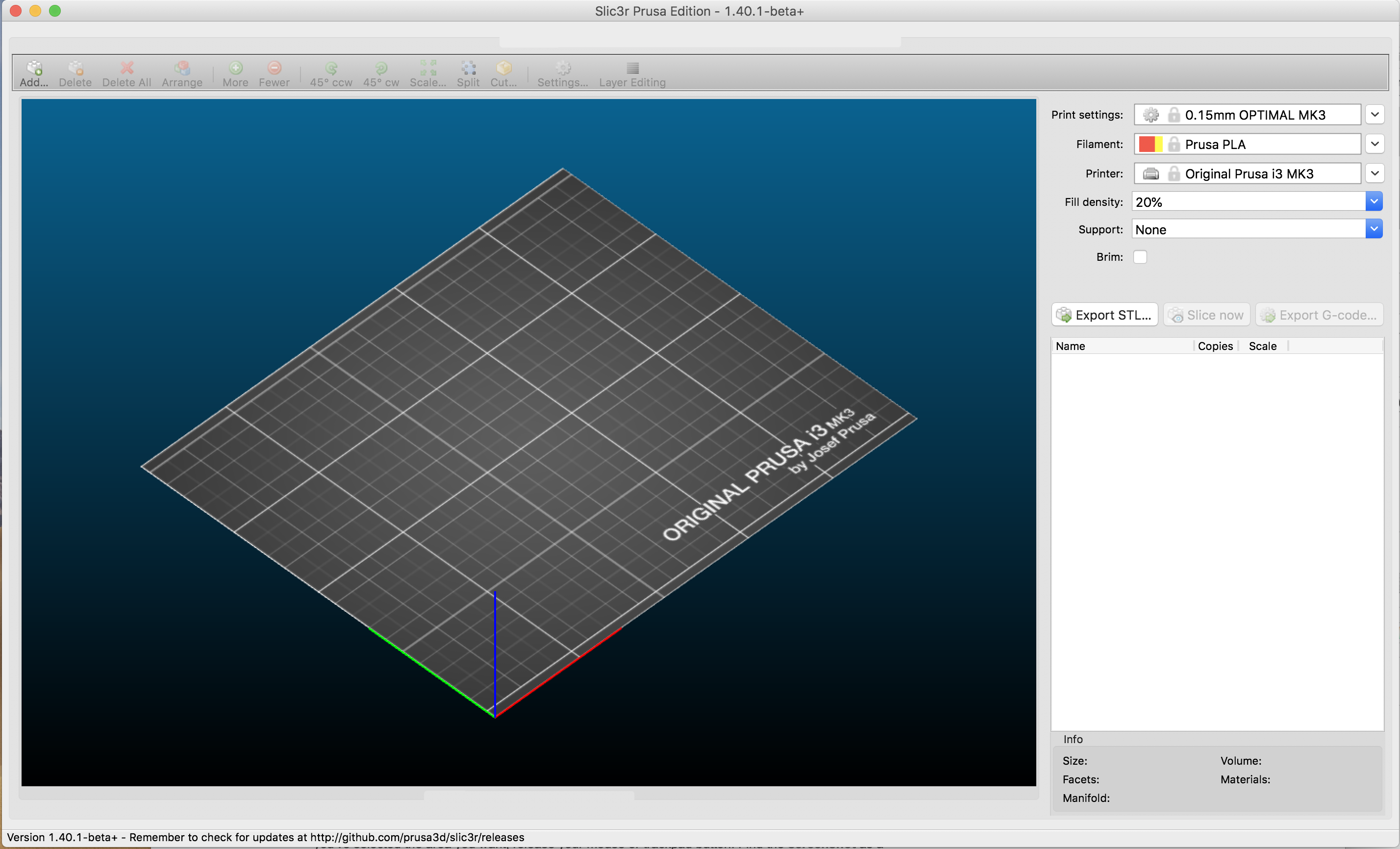Add a new model to the plater
Image resolution: width=1400 pixels, height=849 pixels.
point(33,73)
